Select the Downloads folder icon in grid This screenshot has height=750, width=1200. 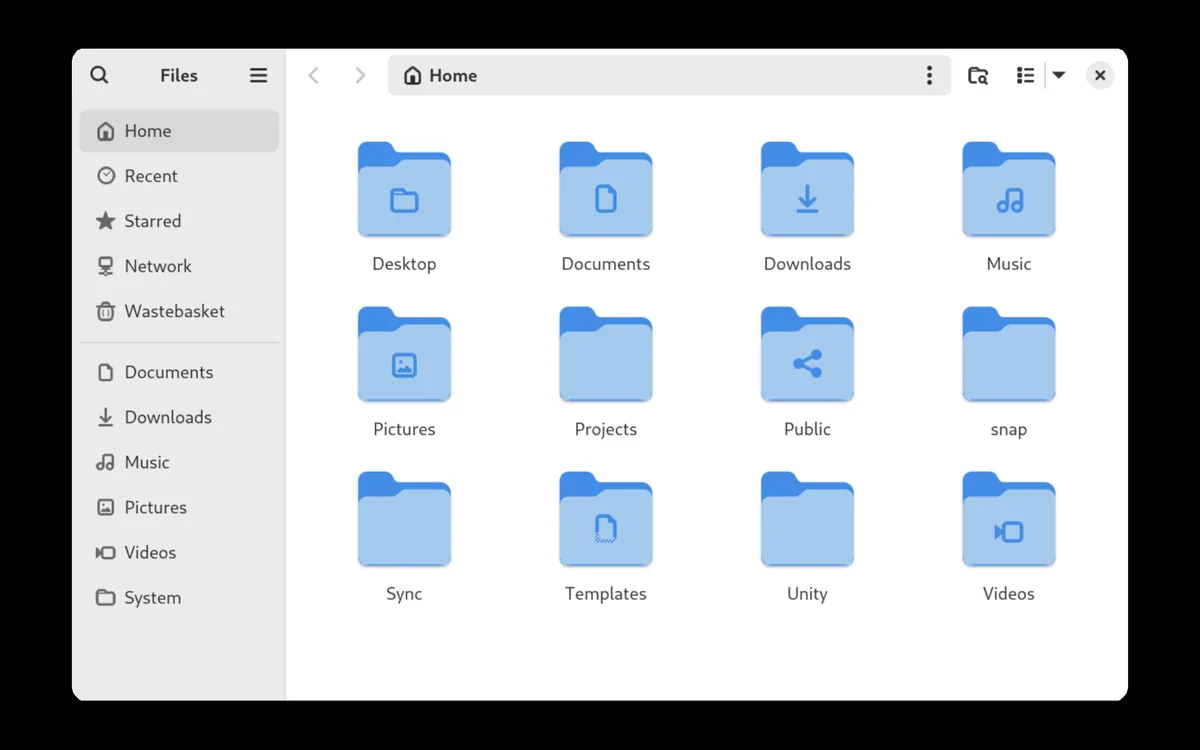tap(807, 190)
